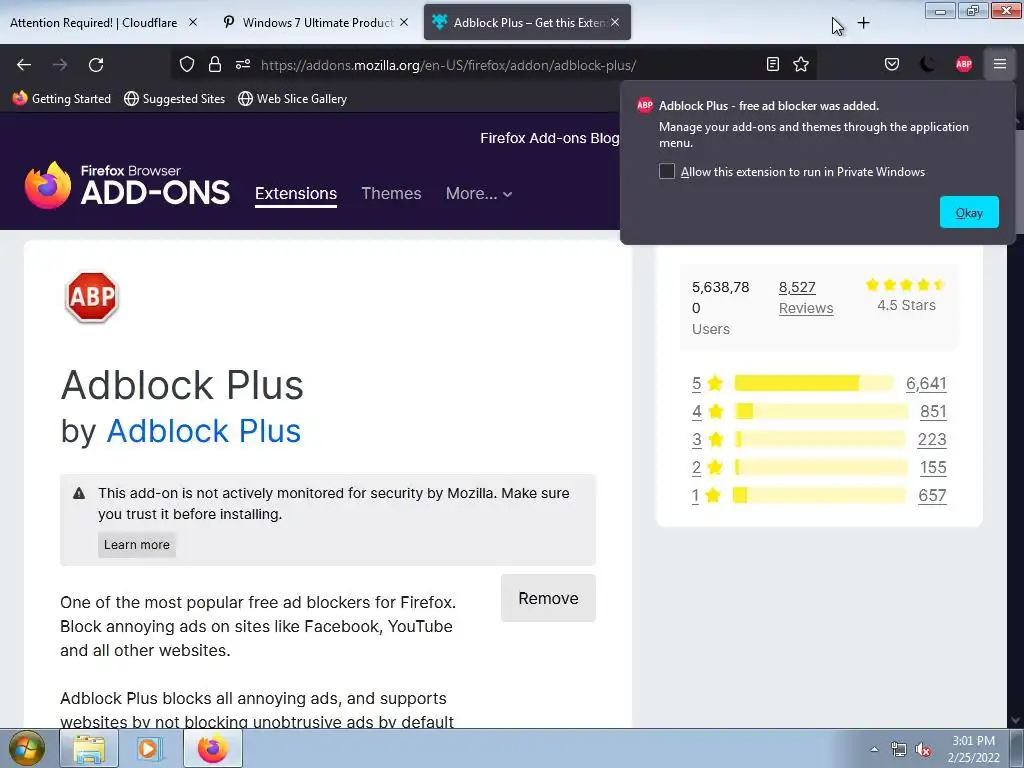Image resolution: width=1024 pixels, height=768 pixels.
Task: Click the 4-star rating bar
Action: 821,411
